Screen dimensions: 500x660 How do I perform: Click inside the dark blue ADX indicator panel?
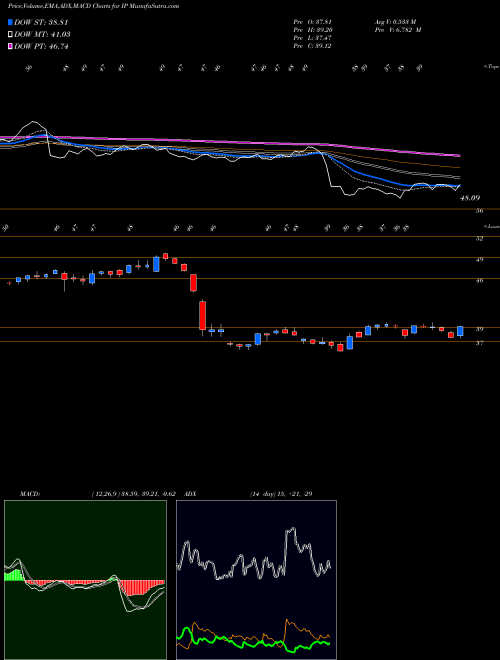[x=256, y=580]
